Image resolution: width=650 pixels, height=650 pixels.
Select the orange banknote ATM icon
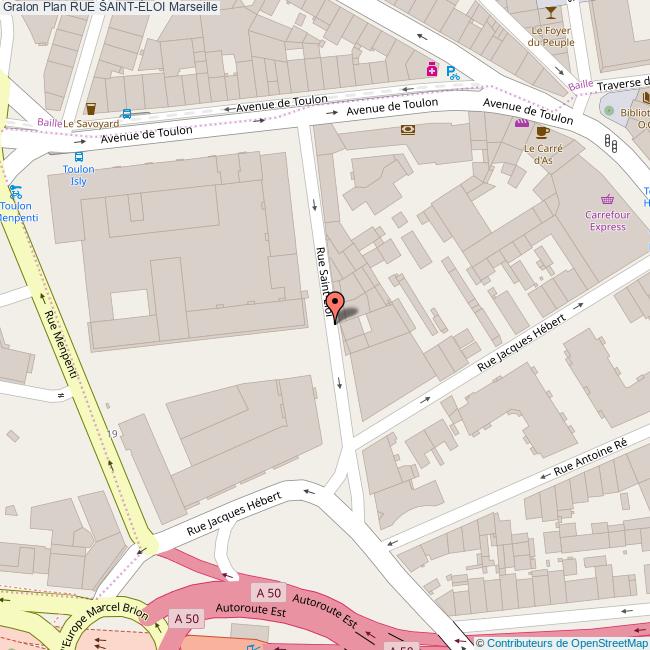tap(408, 130)
